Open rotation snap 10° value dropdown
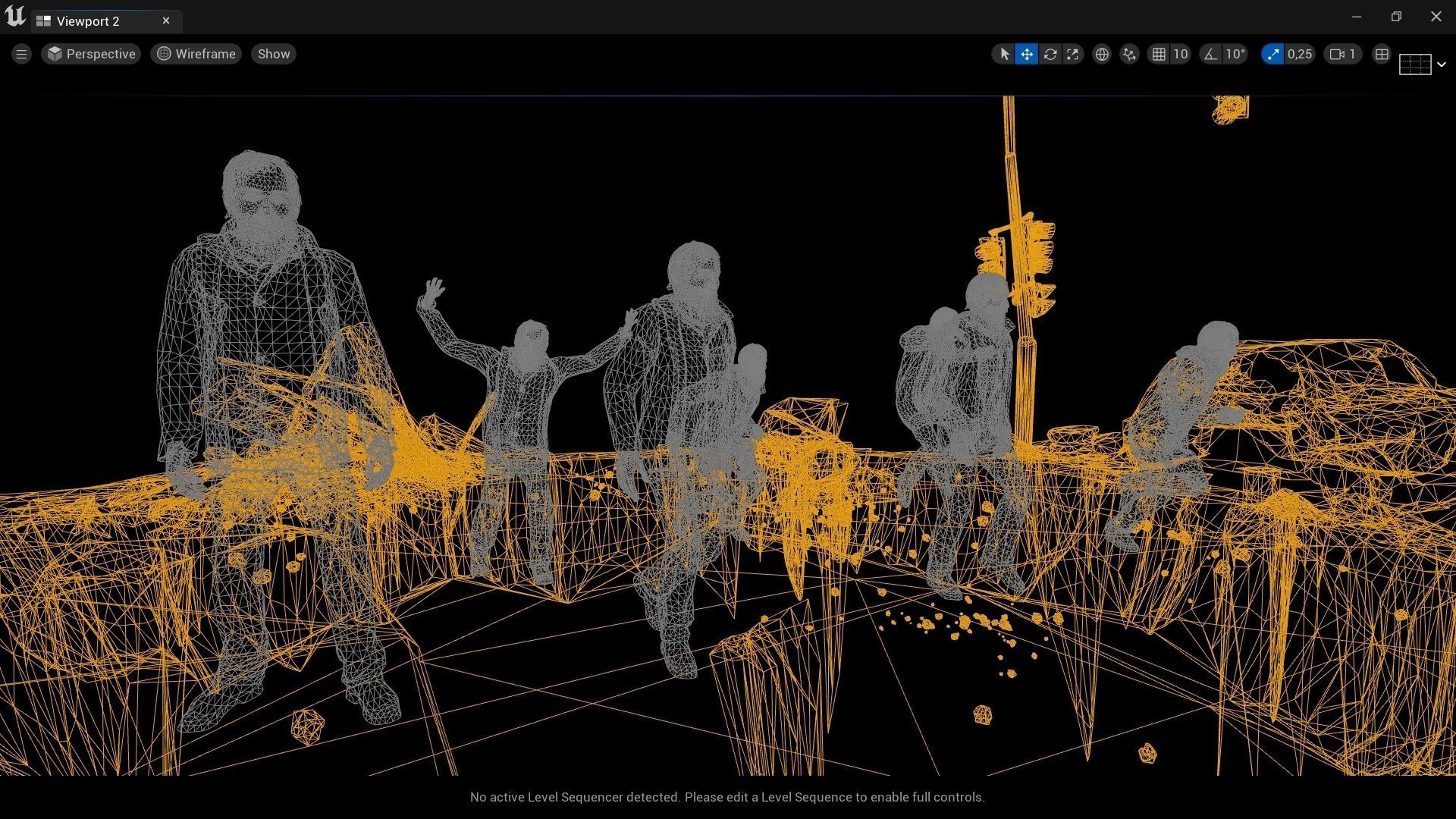 (x=1235, y=54)
